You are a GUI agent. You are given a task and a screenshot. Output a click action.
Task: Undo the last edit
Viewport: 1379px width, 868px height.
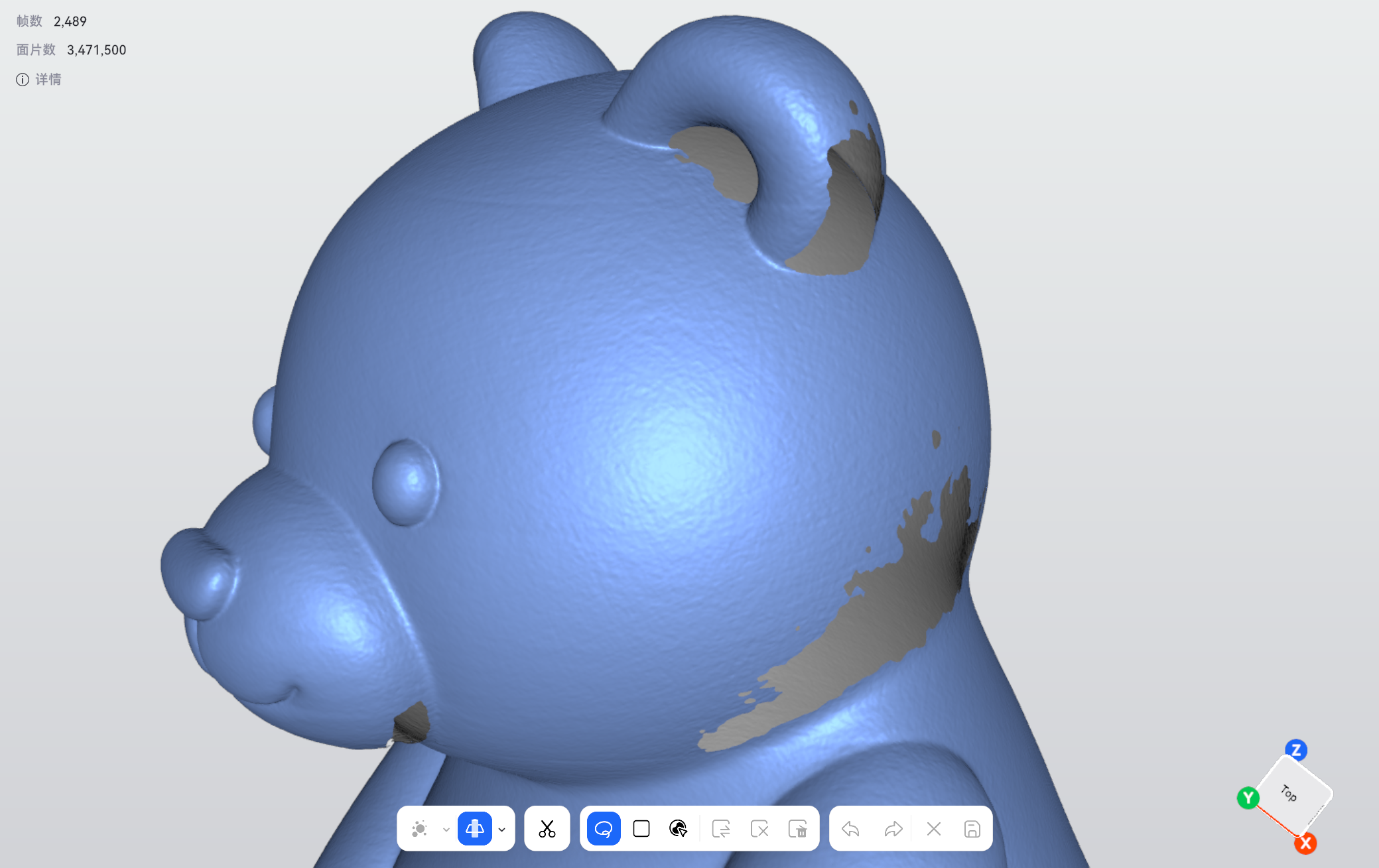pos(850,829)
